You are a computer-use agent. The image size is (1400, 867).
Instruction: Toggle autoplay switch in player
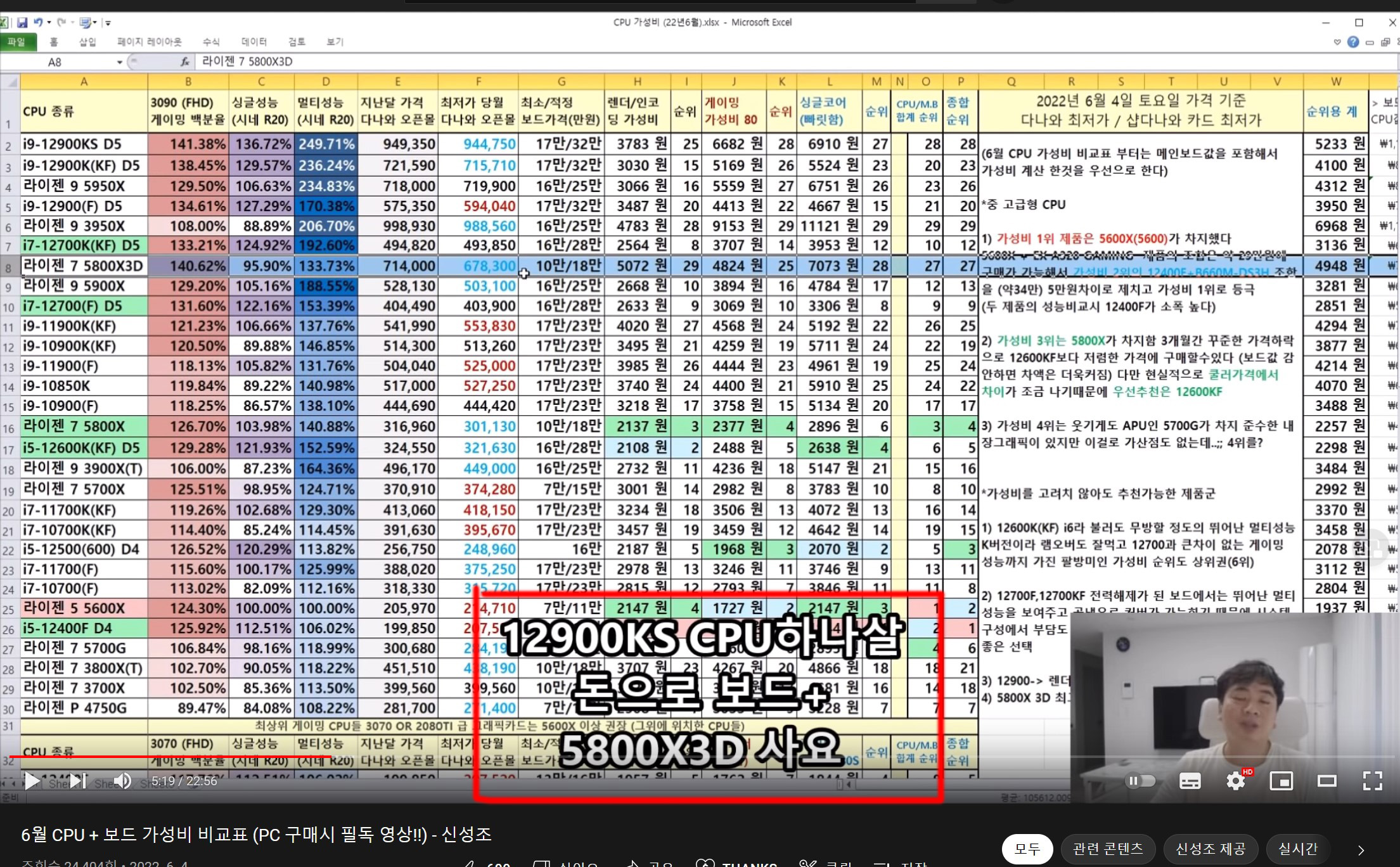1140,781
